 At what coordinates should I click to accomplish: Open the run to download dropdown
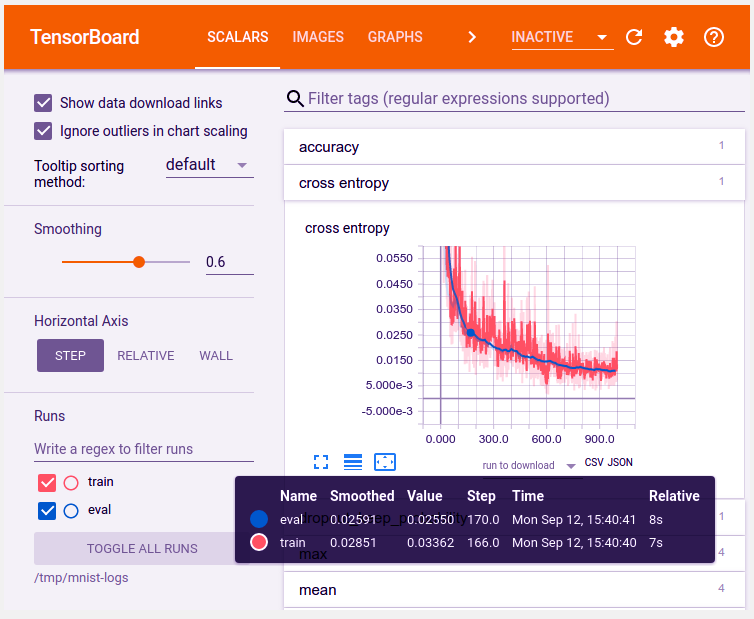[528, 465]
